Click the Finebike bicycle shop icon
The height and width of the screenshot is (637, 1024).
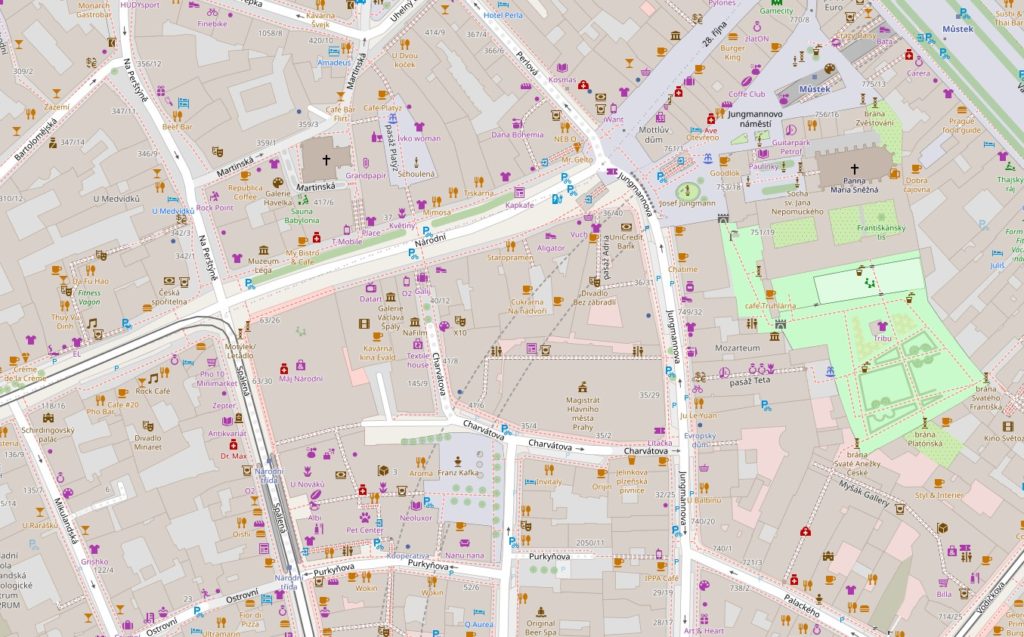click(x=212, y=13)
